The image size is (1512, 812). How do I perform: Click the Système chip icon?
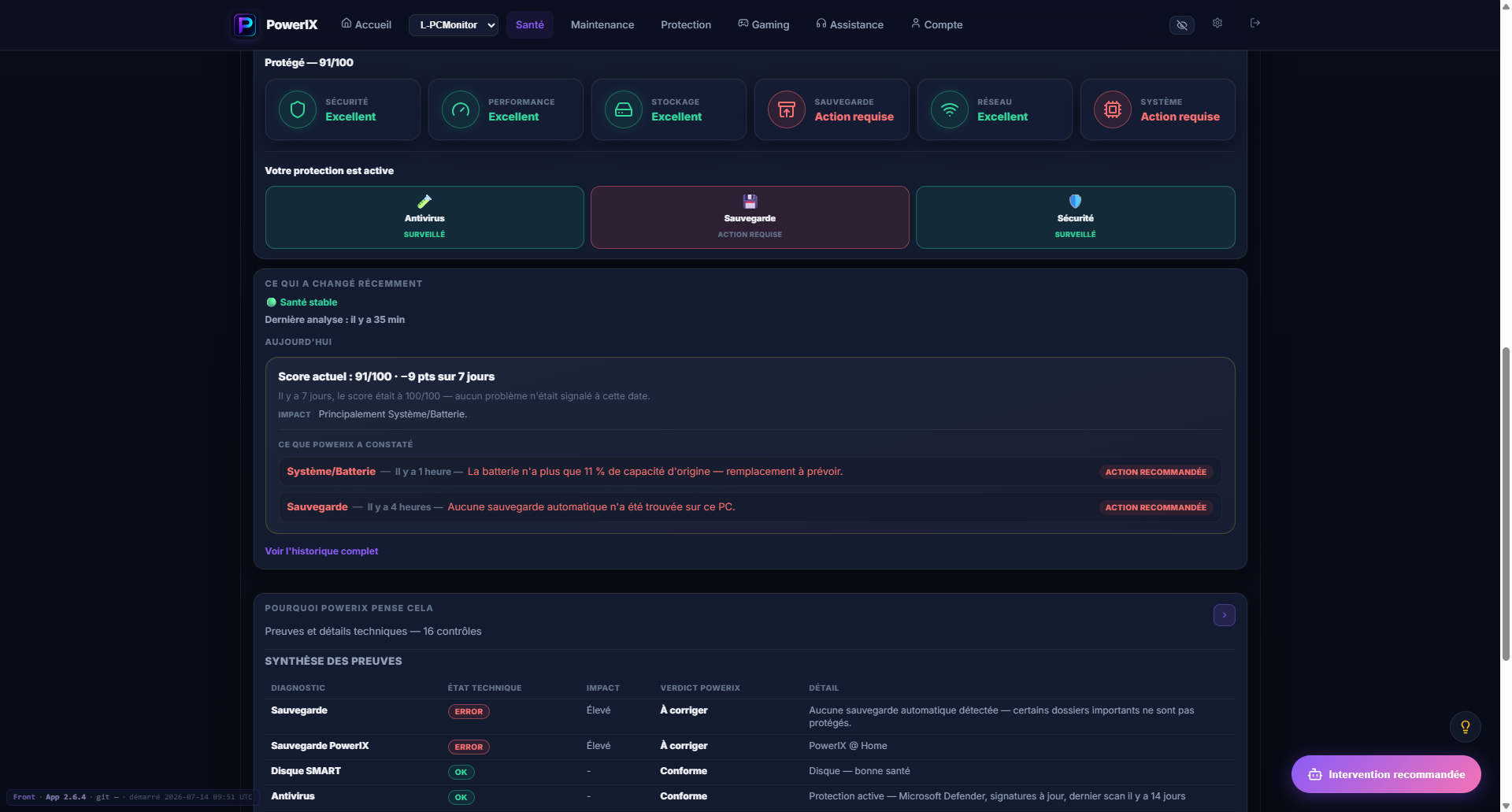1113,109
